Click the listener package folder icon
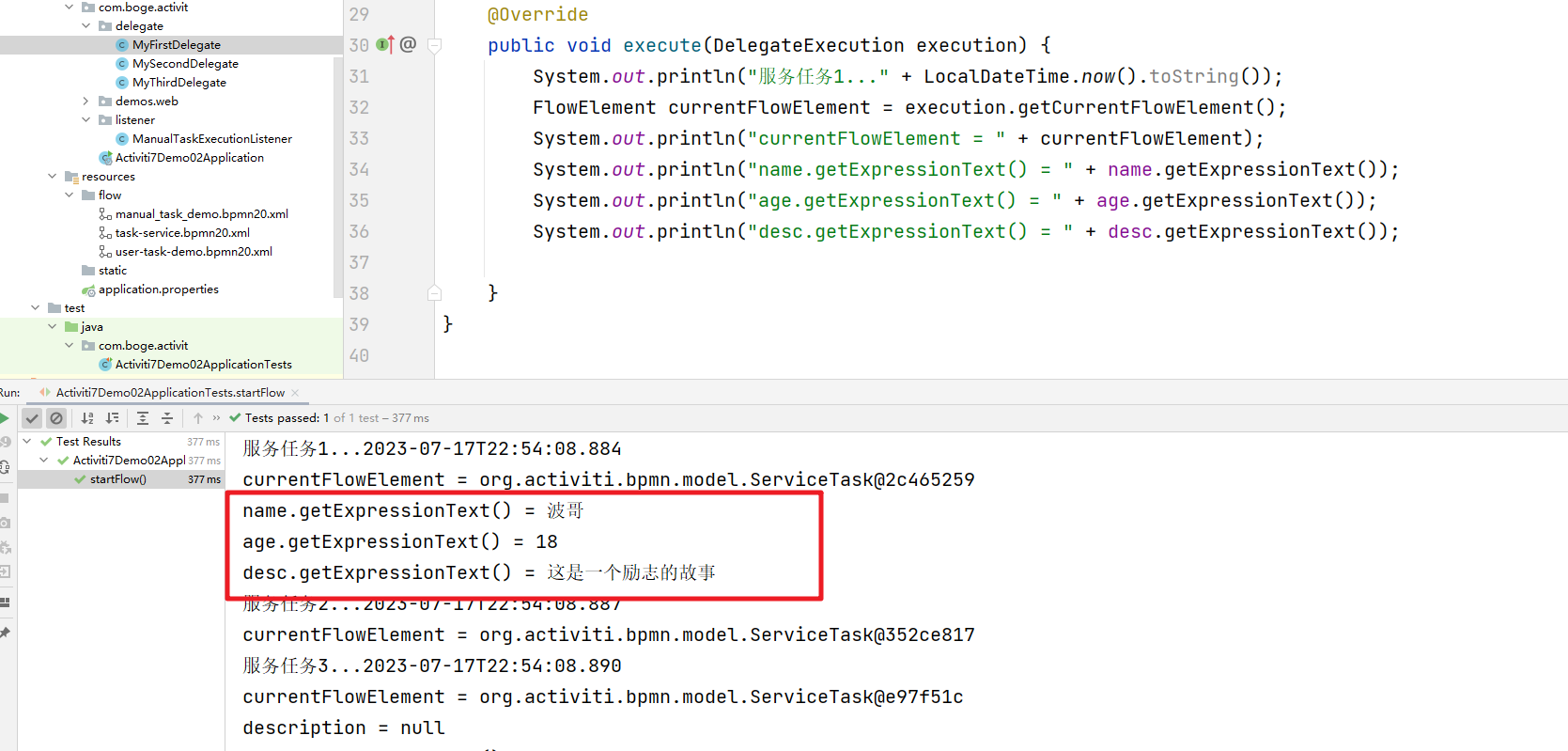 tap(105, 120)
